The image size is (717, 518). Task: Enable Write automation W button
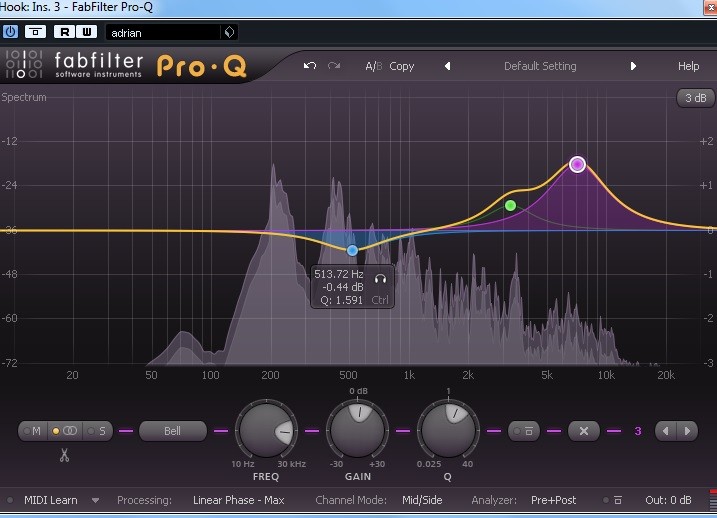click(x=86, y=32)
